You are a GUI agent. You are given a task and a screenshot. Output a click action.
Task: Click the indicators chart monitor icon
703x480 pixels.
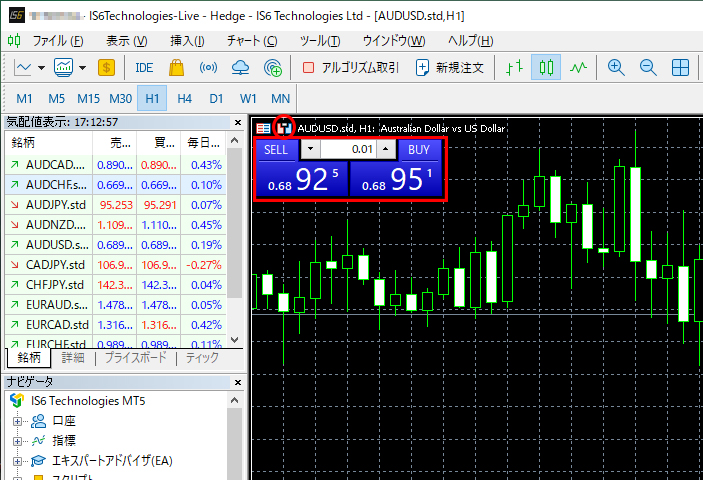pyautogui.click(x=63, y=68)
